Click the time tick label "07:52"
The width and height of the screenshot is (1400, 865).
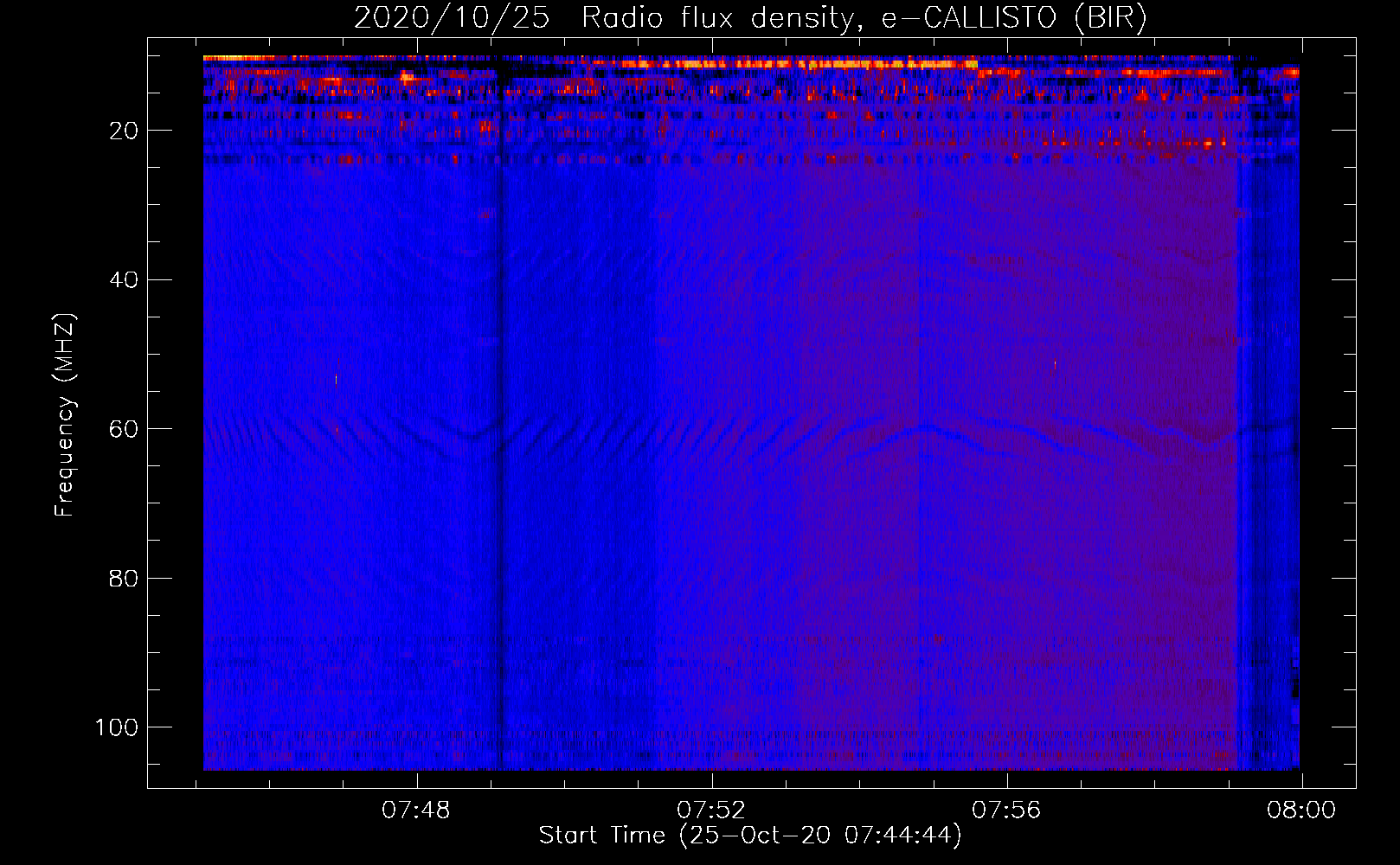(711, 811)
